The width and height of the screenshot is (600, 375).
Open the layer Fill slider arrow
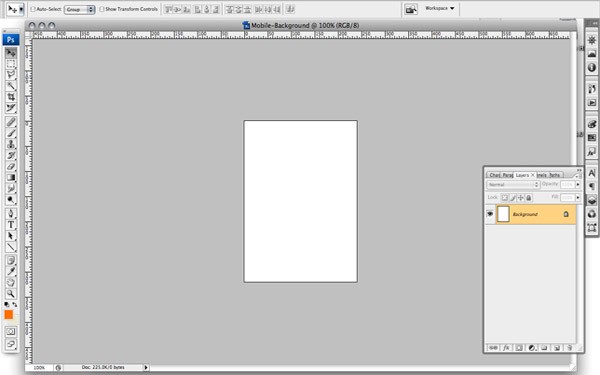pyautogui.click(x=578, y=197)
